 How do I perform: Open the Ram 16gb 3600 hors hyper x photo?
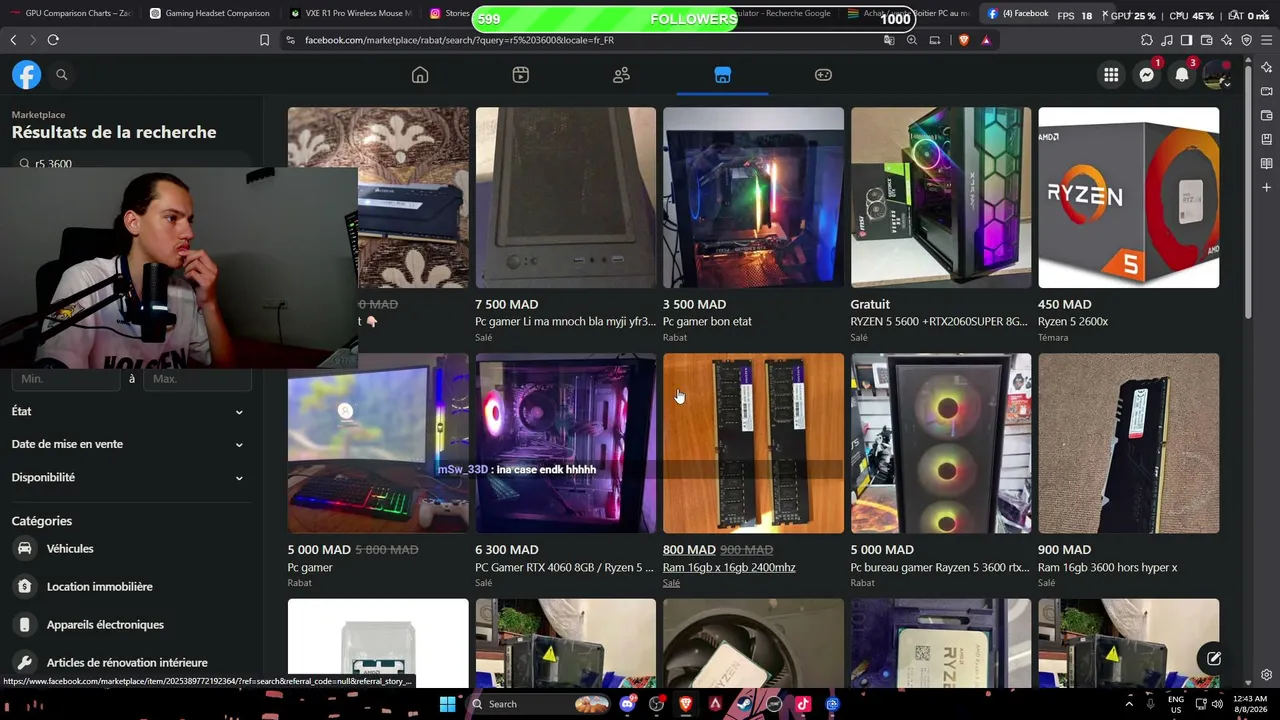click(x=1129, y=443)
